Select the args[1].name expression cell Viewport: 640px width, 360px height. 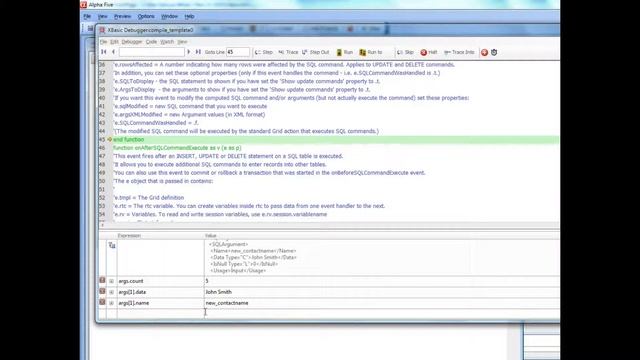160,303
